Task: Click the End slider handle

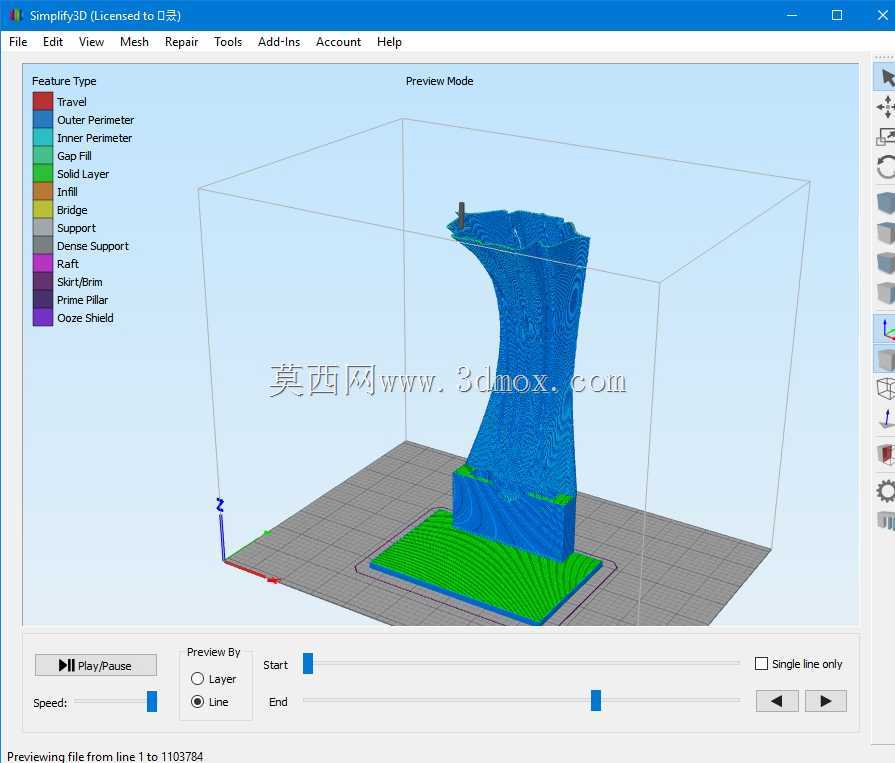Action: pyautogui.click(x=596, y=700)
